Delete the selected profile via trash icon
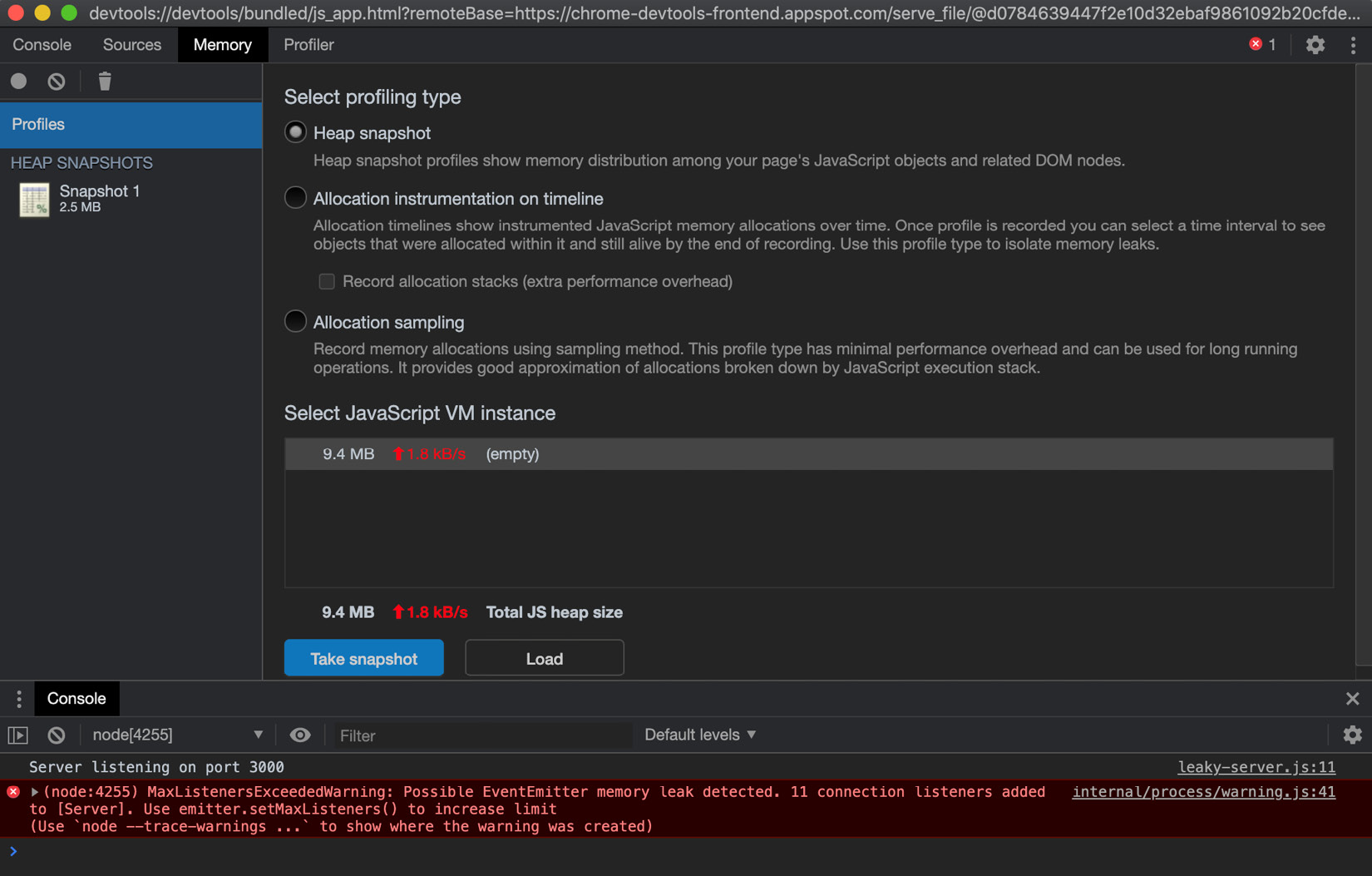The image size is (1372, 876). (x=104, y=81)
